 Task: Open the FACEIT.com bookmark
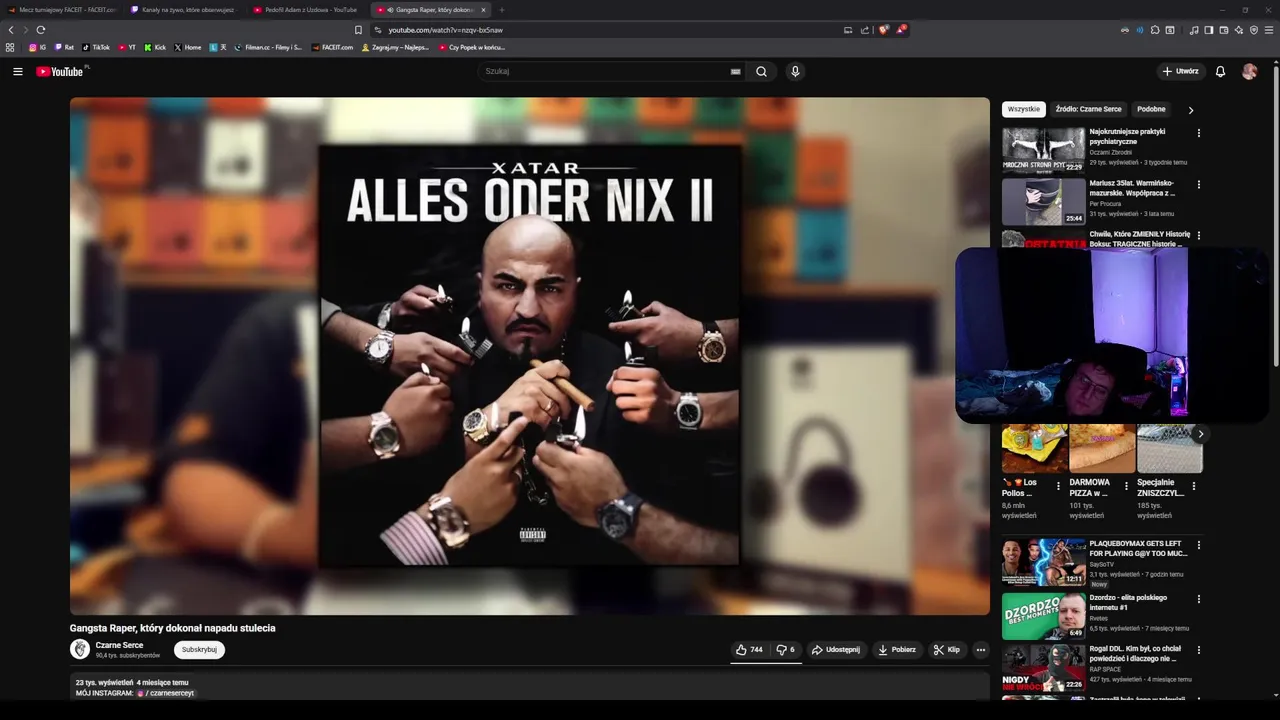tap(332, 47)
